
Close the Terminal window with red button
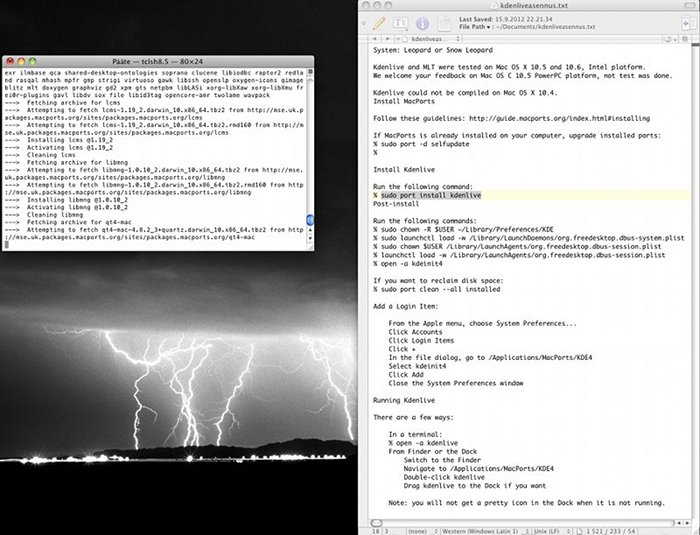tap(10, 61)
